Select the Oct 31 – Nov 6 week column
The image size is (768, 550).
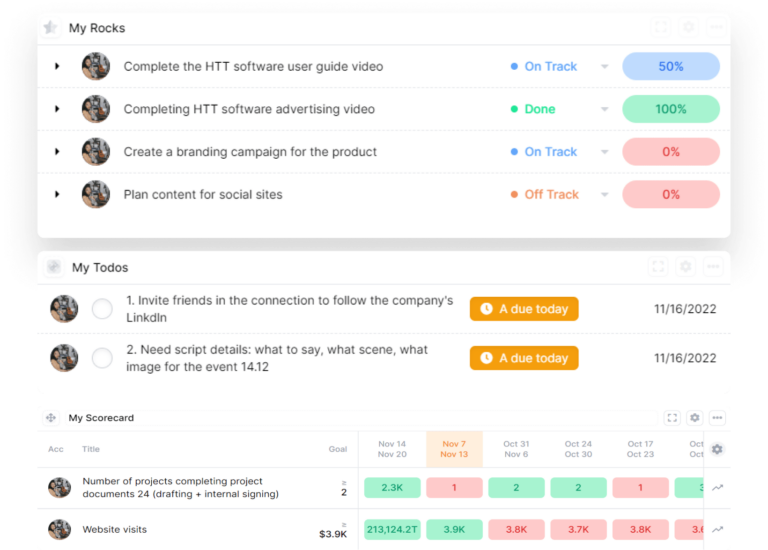pos(516,449)
